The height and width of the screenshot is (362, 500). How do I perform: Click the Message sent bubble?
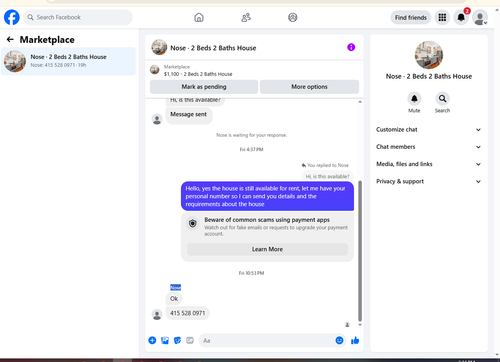coord(189,115)
